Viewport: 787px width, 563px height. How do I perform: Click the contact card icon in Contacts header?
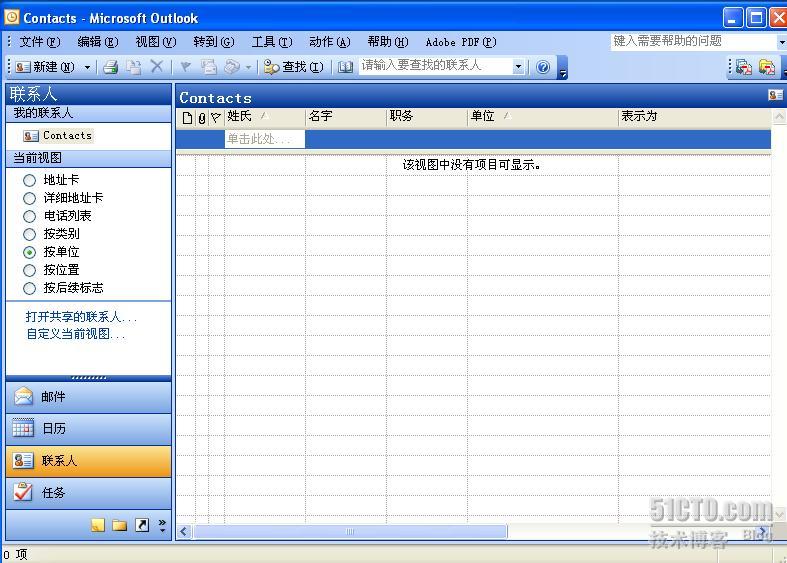click(x=775, y=95)
